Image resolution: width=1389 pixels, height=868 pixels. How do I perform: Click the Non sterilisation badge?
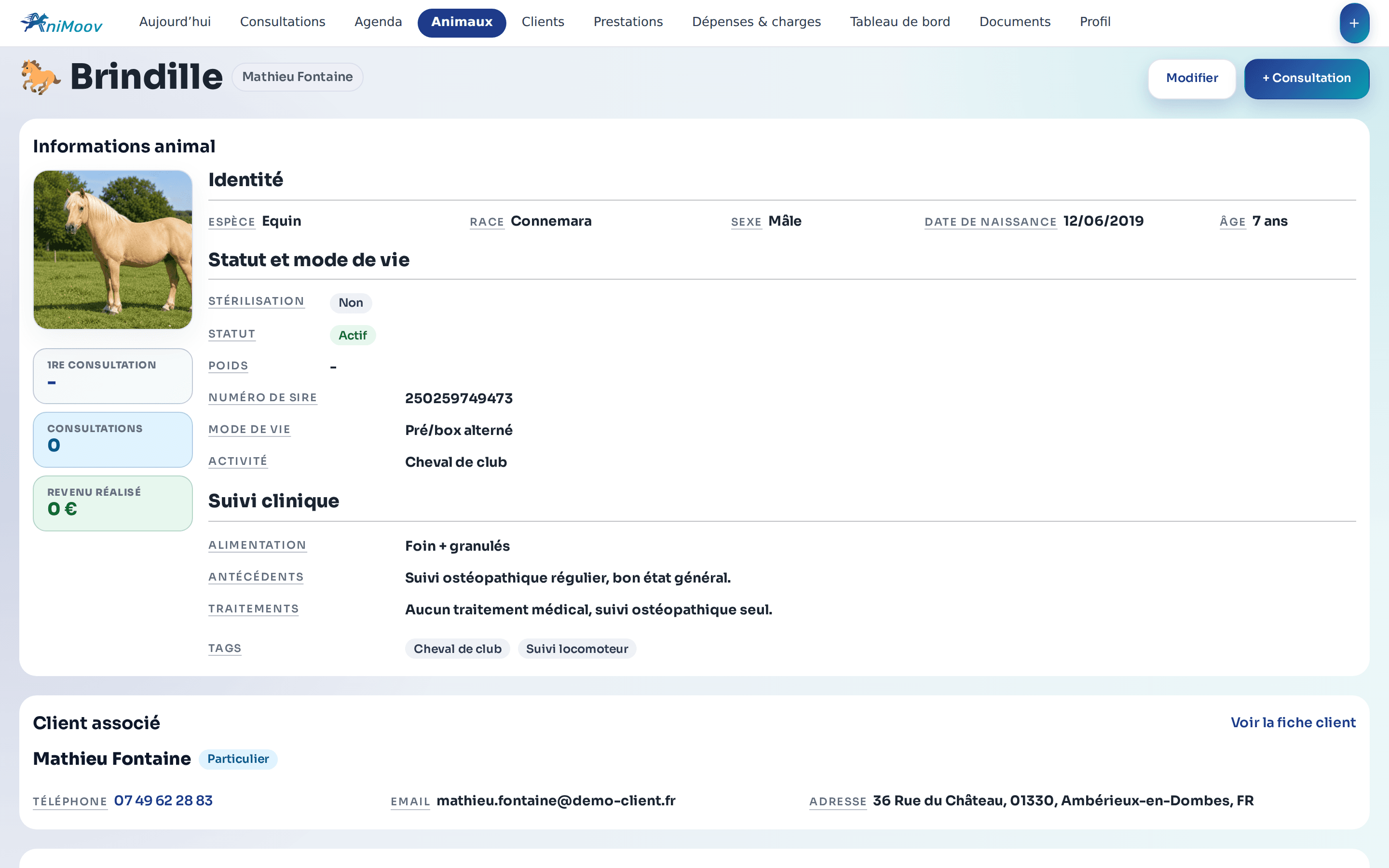351,302
